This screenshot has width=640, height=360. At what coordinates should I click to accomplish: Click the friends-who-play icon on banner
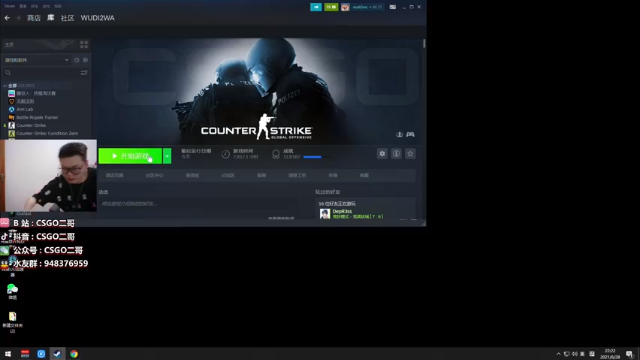pyautogui.click(x=400, y=134)
